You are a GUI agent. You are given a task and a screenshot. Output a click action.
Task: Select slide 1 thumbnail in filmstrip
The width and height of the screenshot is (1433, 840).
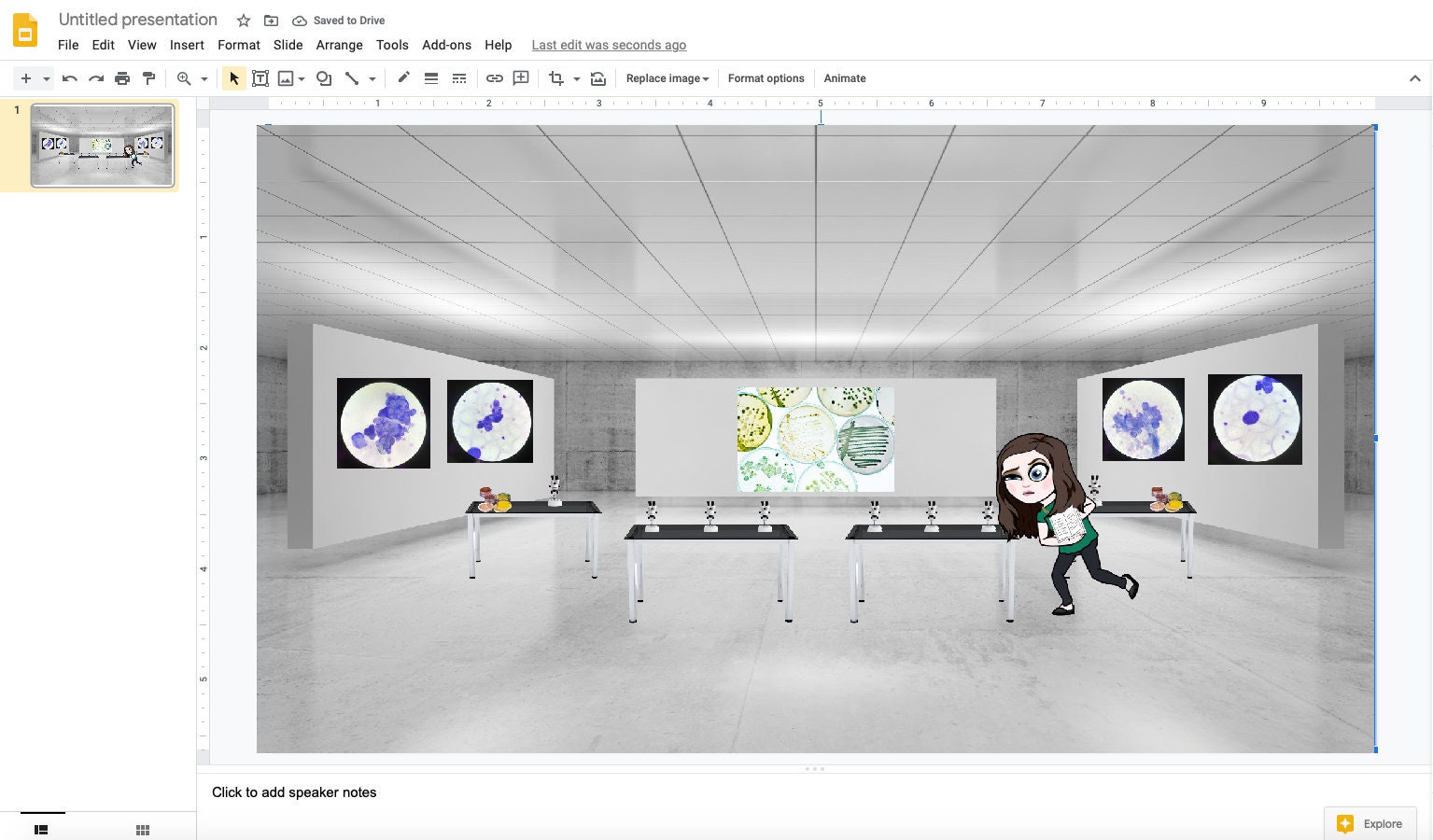pyautogui.click(x=101, y=146)
